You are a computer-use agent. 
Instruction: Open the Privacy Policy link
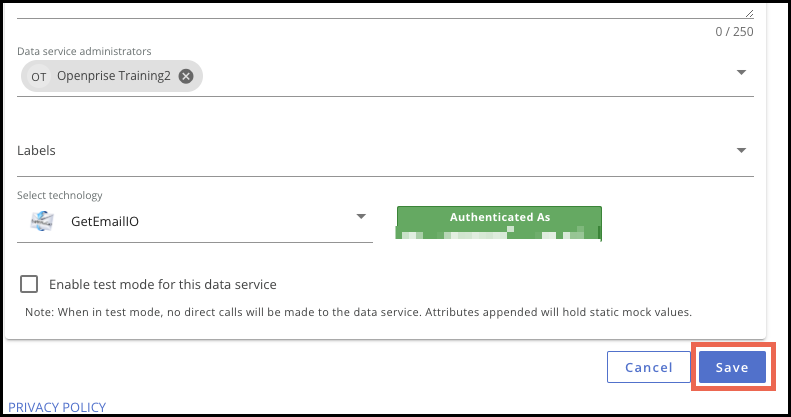pyautogui.click(x=57, y=407)
